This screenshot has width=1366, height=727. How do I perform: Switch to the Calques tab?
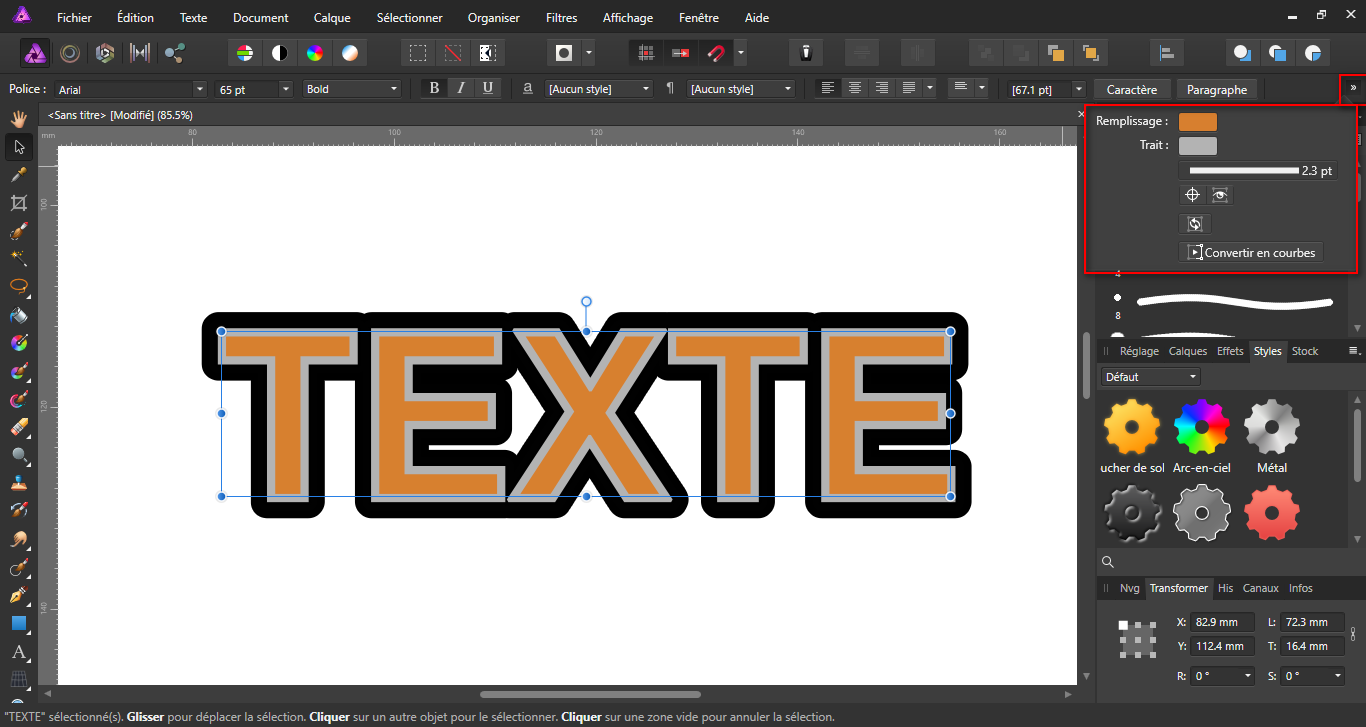click(1188, 351)
